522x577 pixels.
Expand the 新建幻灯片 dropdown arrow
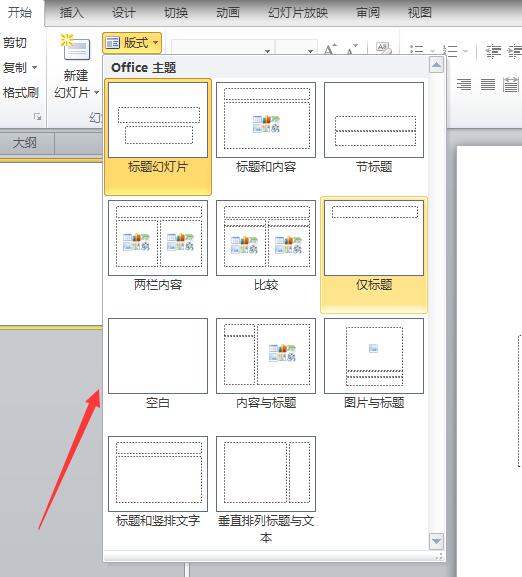coord(96,92)
